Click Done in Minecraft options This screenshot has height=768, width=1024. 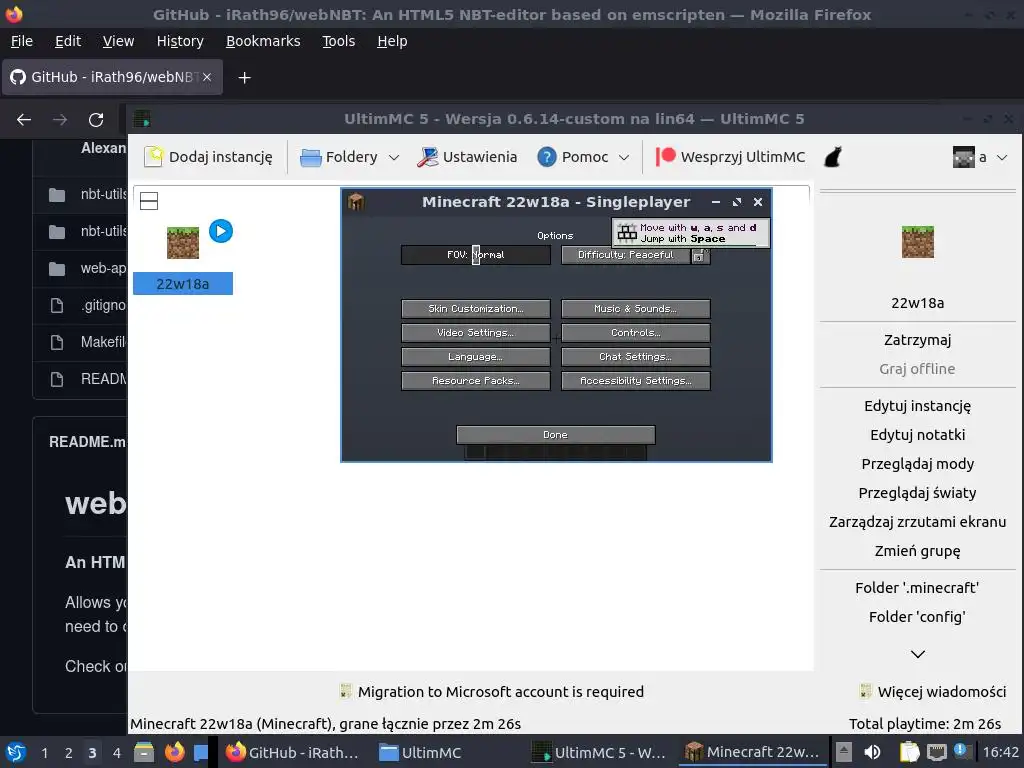click(x=555, y=435)
